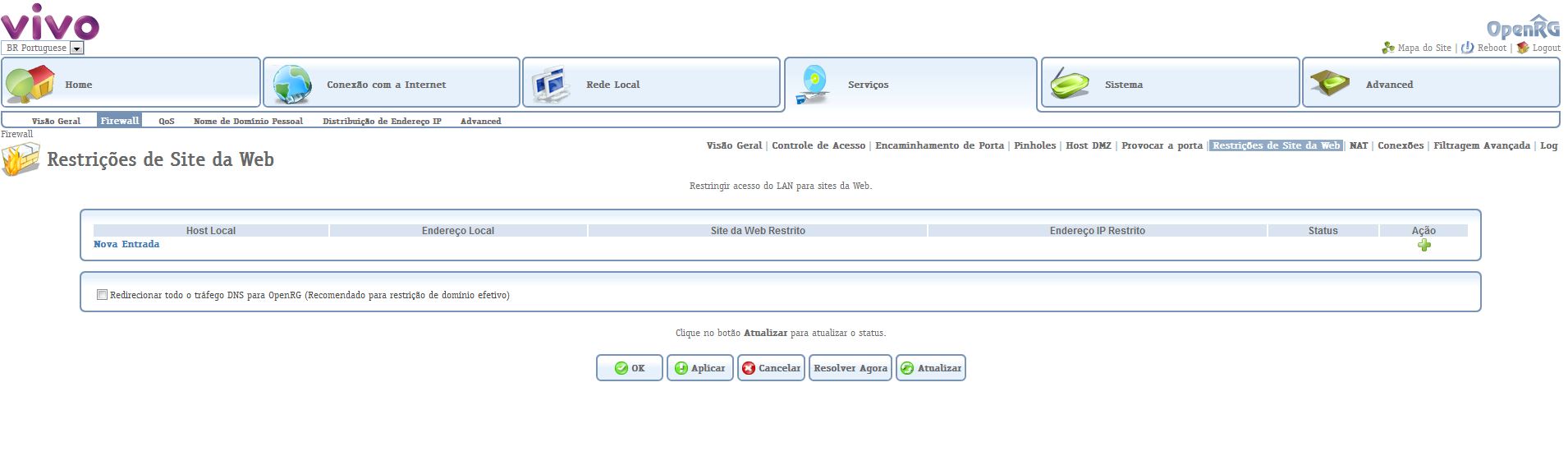The width and height of the screenshot is (1568, 456).
Task: Switch to the Visão Geral services subtab
Action: [56, 121]
